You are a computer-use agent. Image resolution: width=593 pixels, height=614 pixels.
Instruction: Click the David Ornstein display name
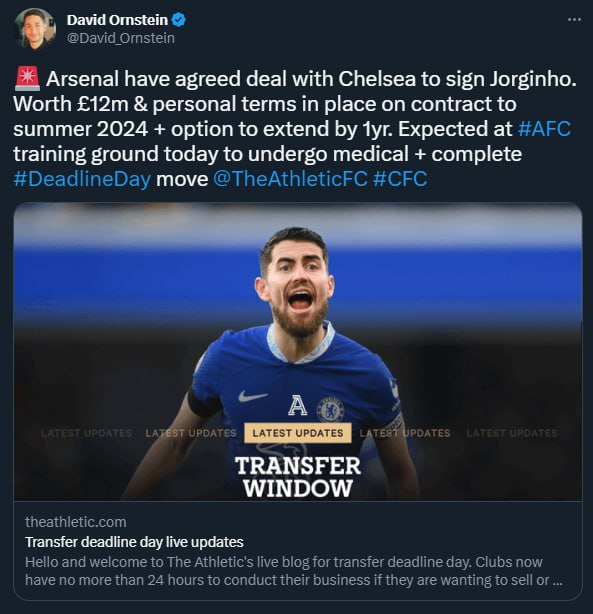tap(117, 20)
